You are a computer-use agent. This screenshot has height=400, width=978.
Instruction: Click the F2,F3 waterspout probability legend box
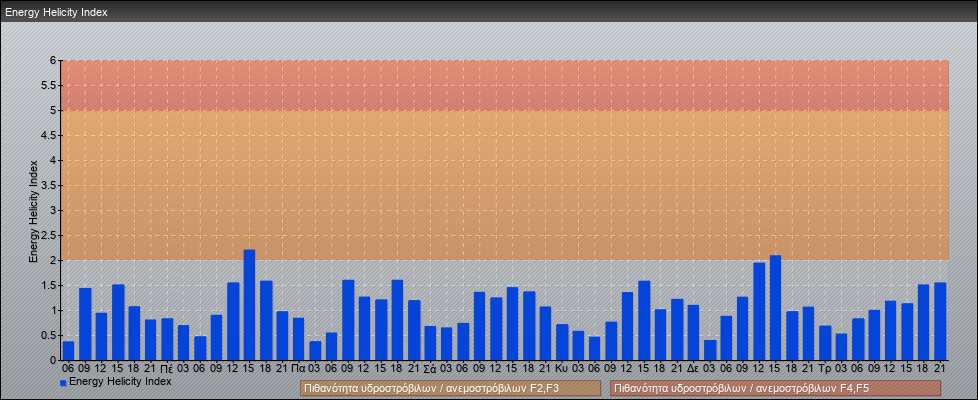coord(450,388)
